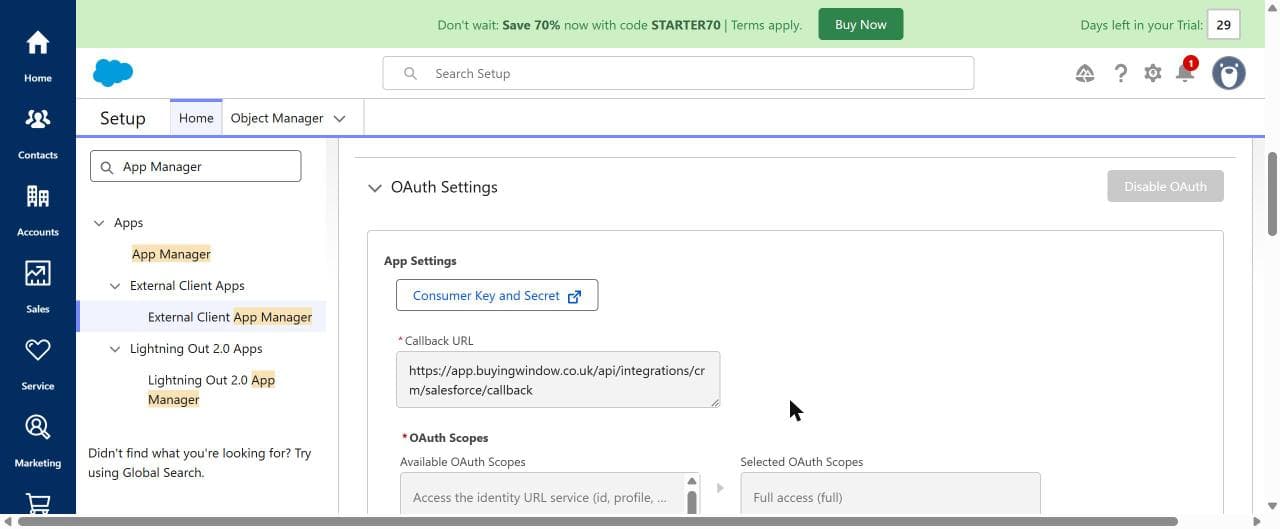Click the add-scope arrow between scope lists

coord(720,488)
